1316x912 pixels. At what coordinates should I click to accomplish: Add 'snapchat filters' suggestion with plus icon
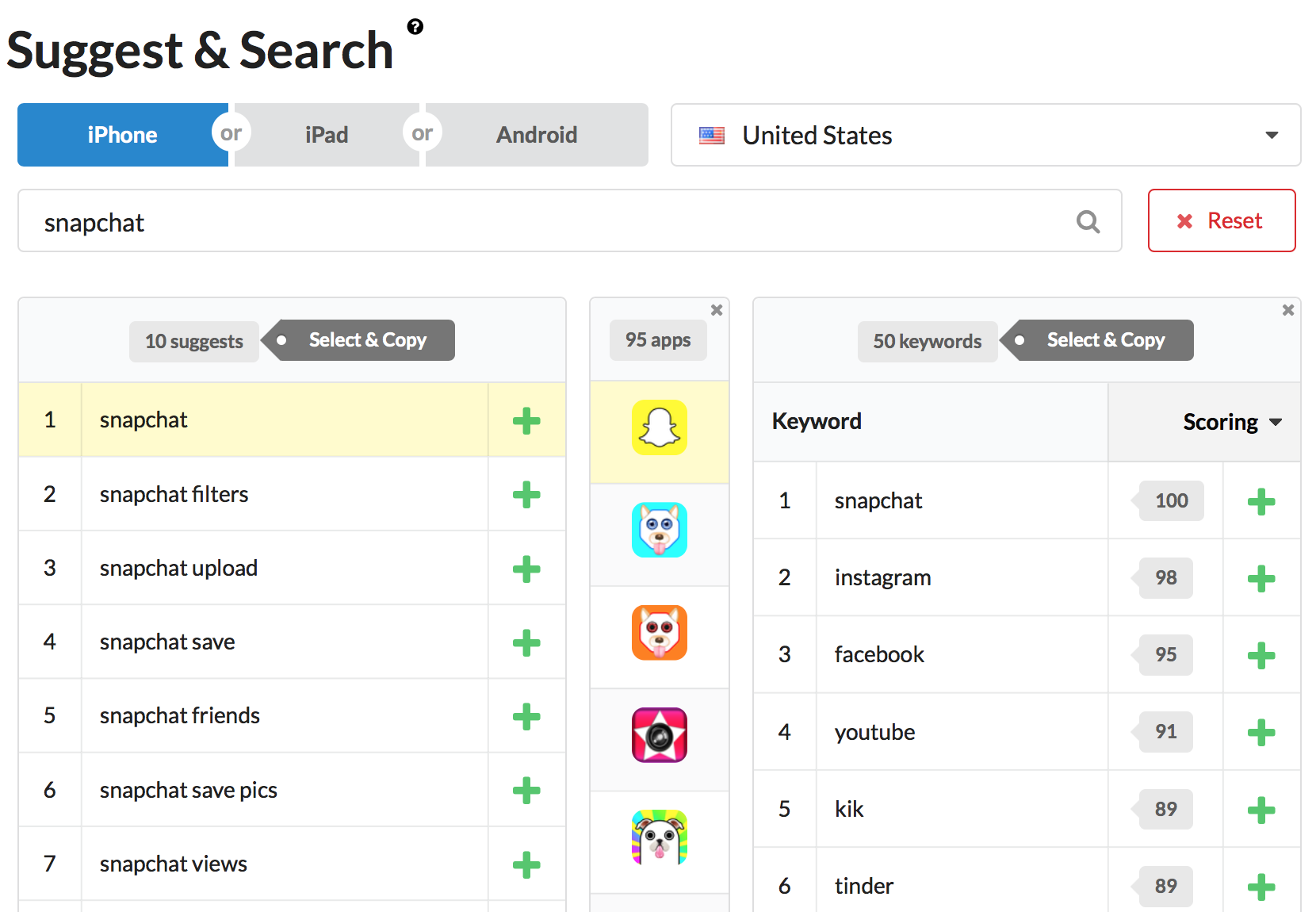[526, 495]
